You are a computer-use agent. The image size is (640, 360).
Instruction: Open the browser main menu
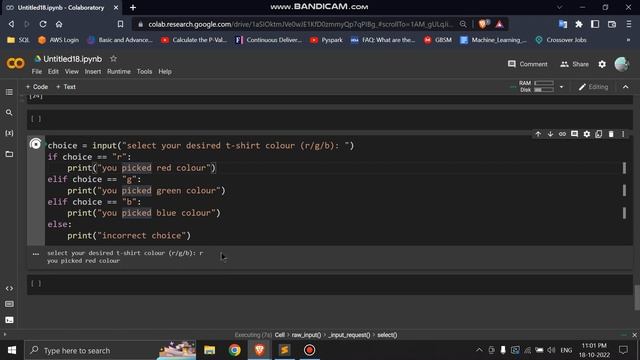click(629, 24)
